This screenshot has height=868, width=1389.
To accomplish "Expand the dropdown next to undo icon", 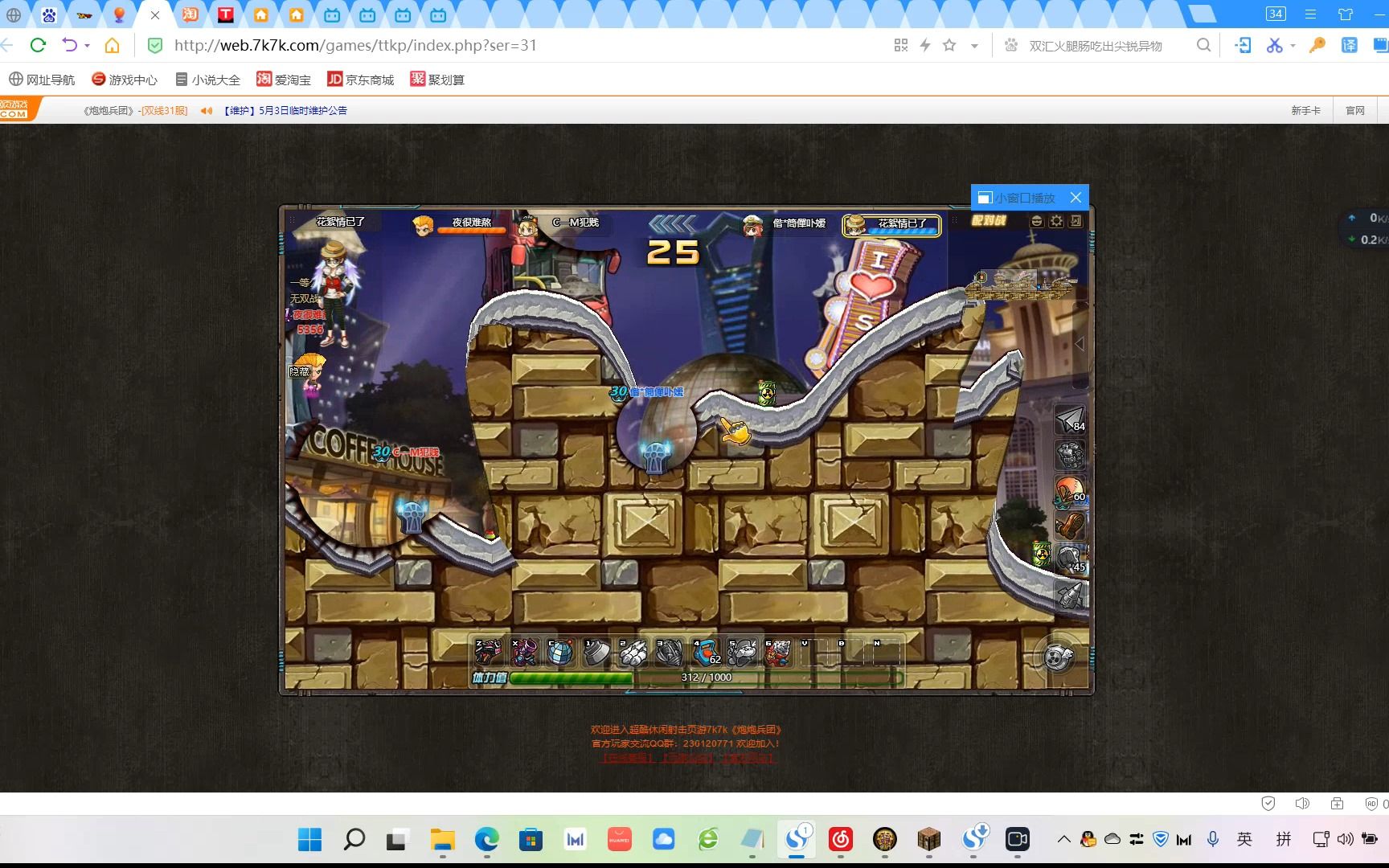I will click(87, 46).
